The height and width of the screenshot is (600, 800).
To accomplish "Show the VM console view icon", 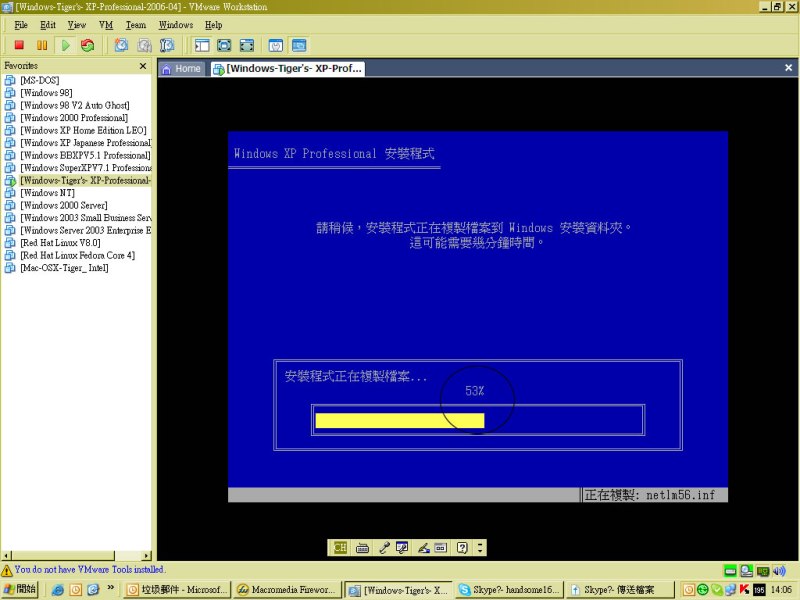I will tap(299, 45).
